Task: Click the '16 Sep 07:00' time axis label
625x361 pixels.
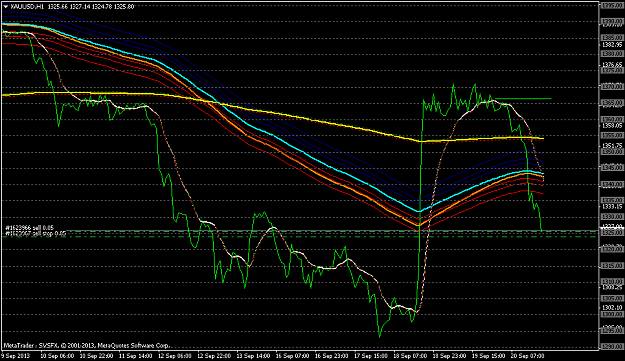Action: (292, 356)
